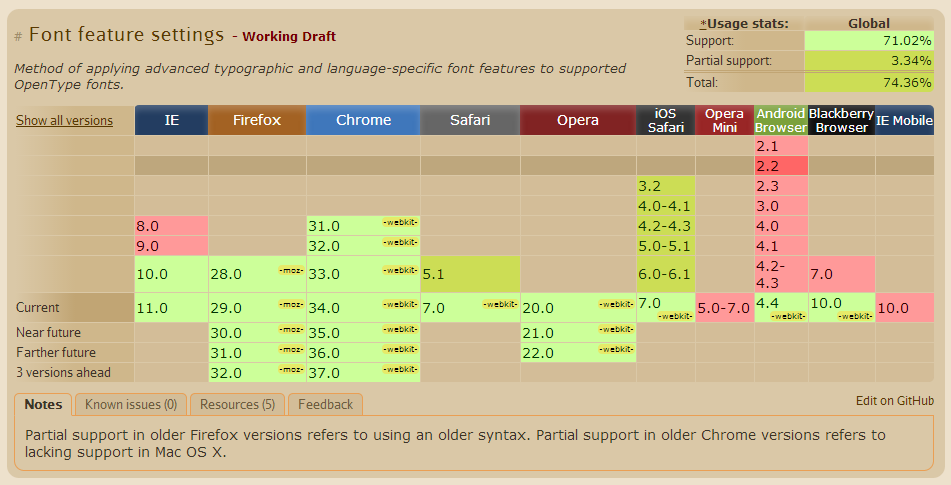Open the Known issues (0) tab
The width and height of the screenshot is (951, 485).
[x=131, y=404]
